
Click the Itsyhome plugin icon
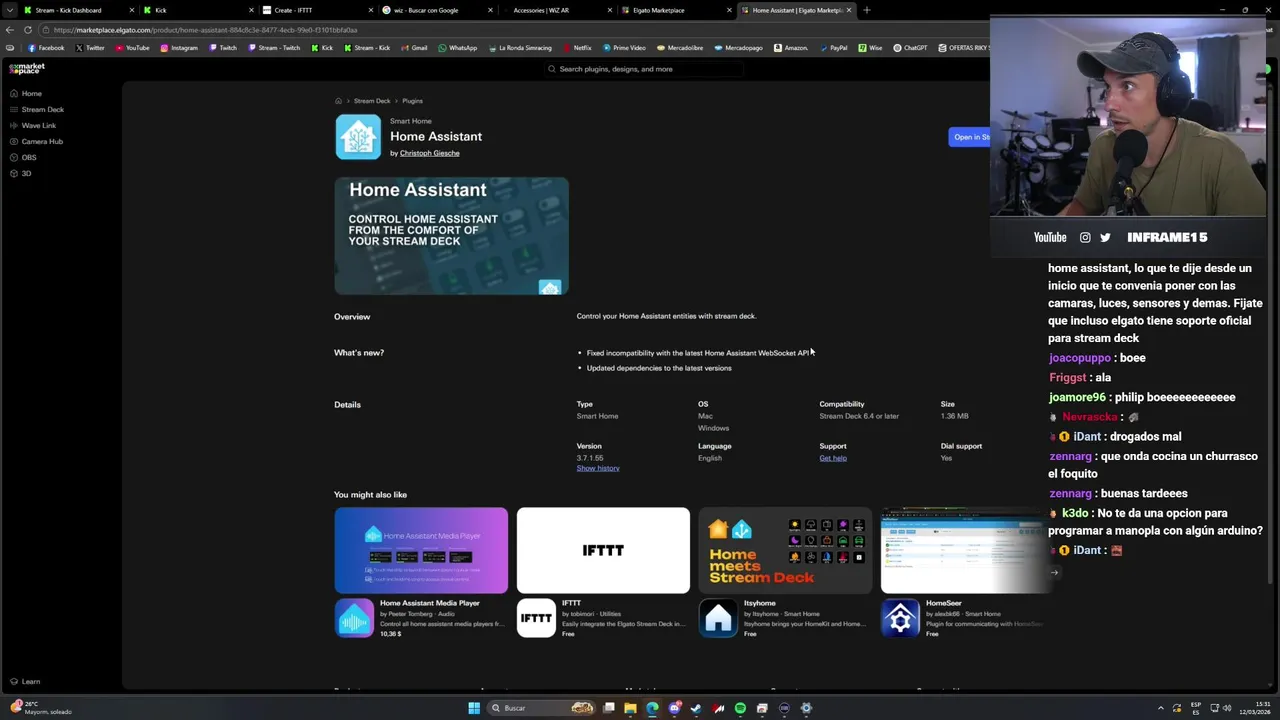click(718, 618)
